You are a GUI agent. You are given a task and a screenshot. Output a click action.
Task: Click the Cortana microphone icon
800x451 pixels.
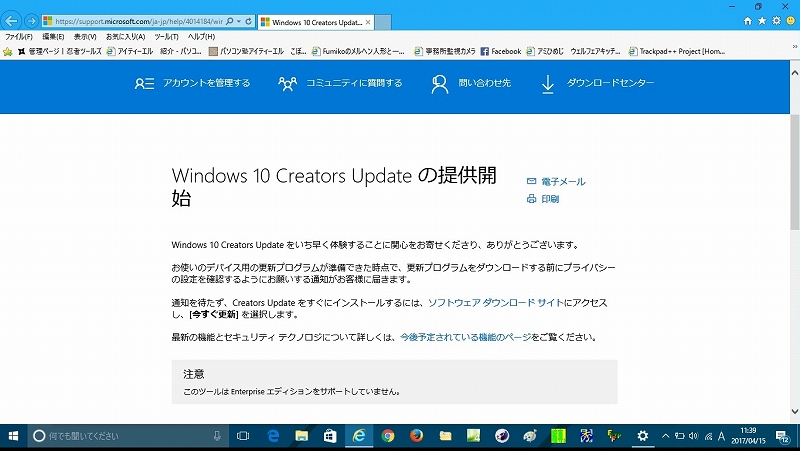click(x=217, y=436)
